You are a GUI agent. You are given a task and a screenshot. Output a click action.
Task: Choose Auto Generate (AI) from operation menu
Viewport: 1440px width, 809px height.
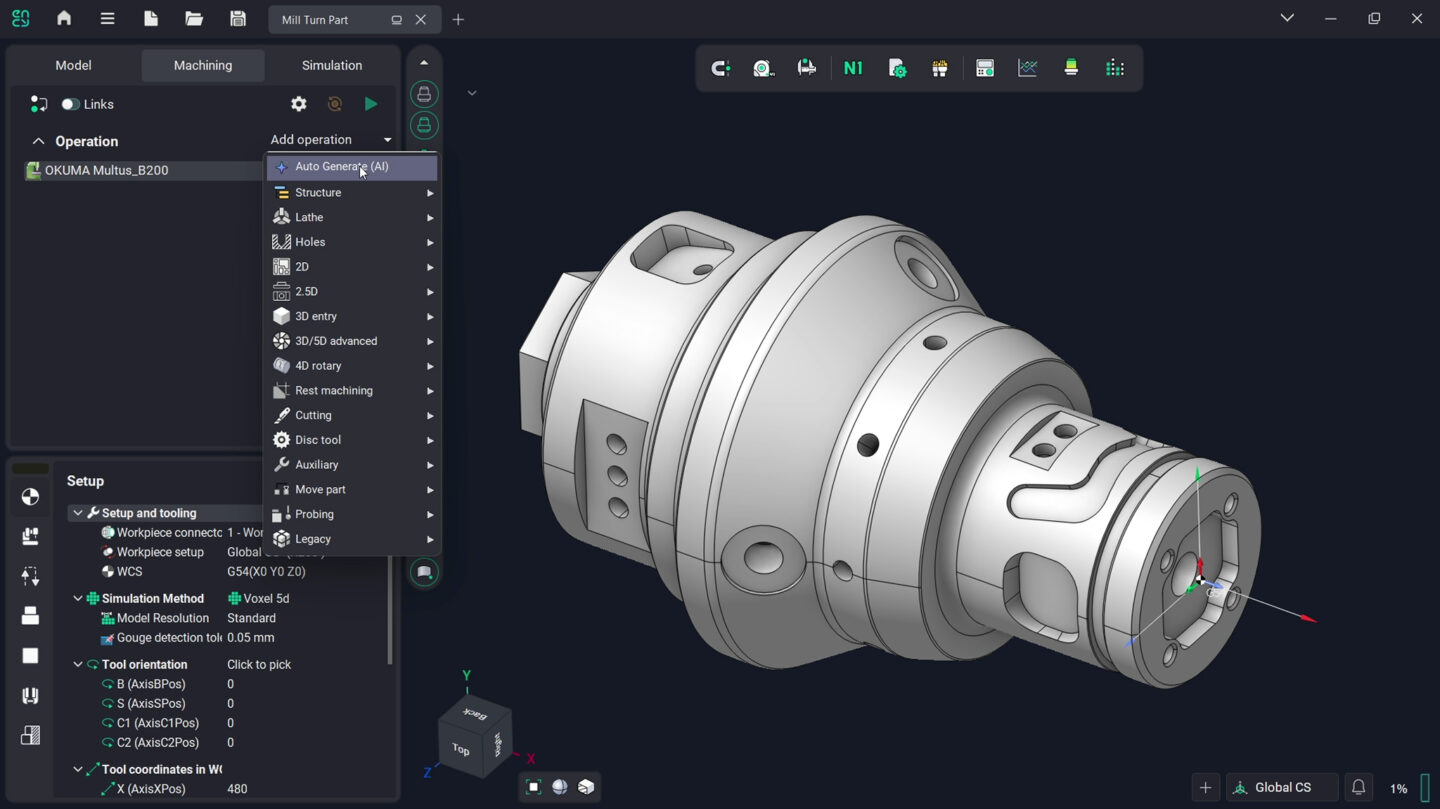[345, 166]
